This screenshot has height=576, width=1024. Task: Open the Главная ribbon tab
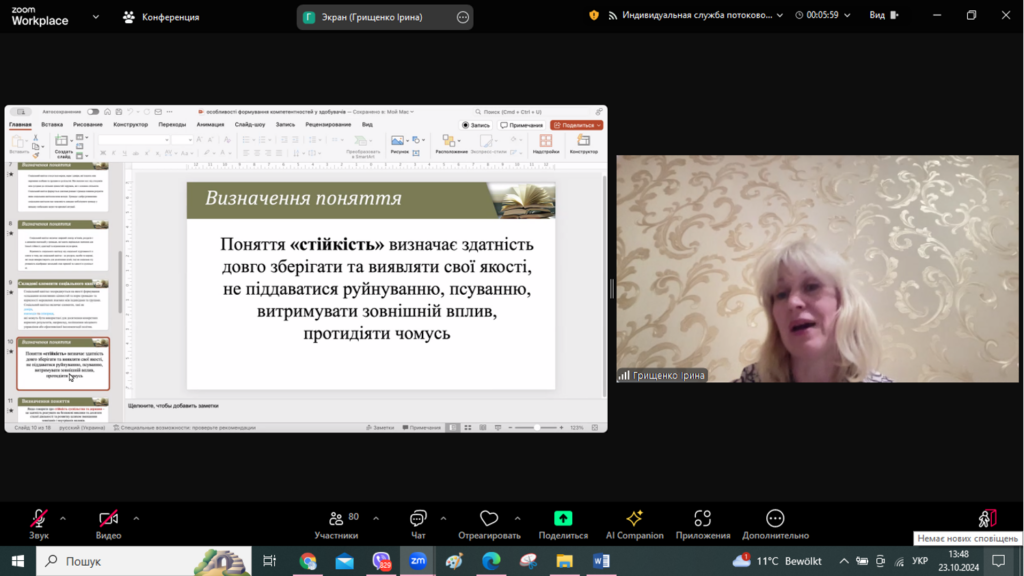[20, 124]
